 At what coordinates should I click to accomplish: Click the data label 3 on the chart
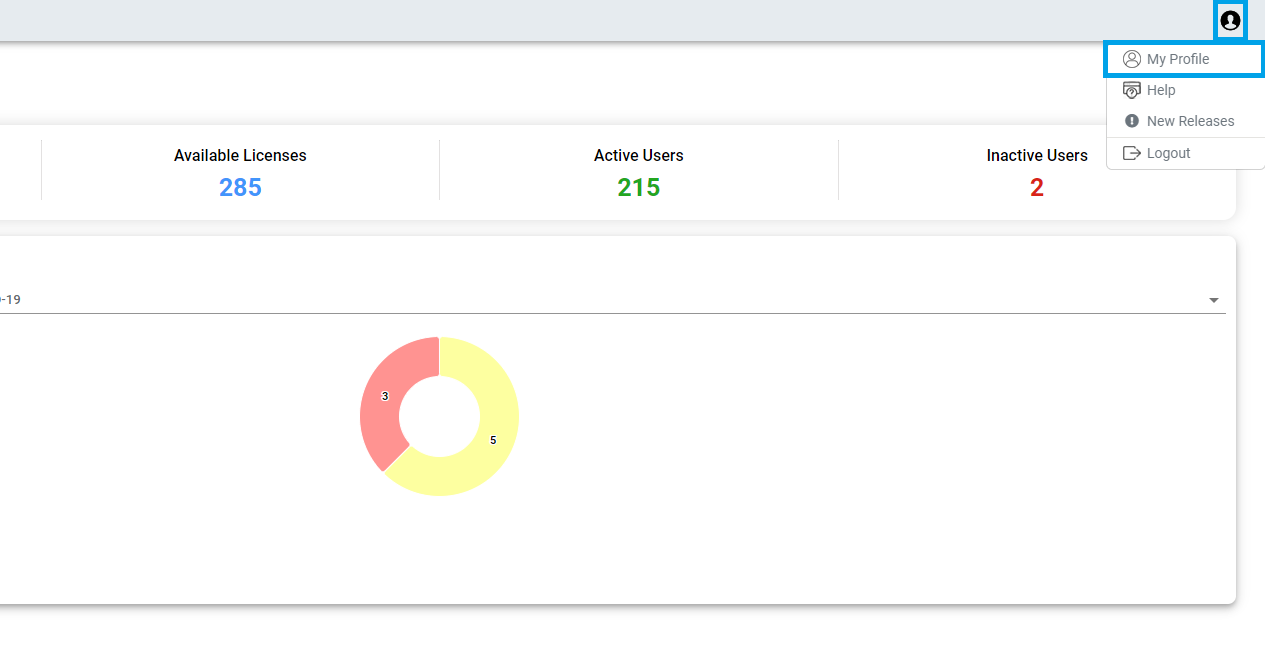[x=385, y=396]
